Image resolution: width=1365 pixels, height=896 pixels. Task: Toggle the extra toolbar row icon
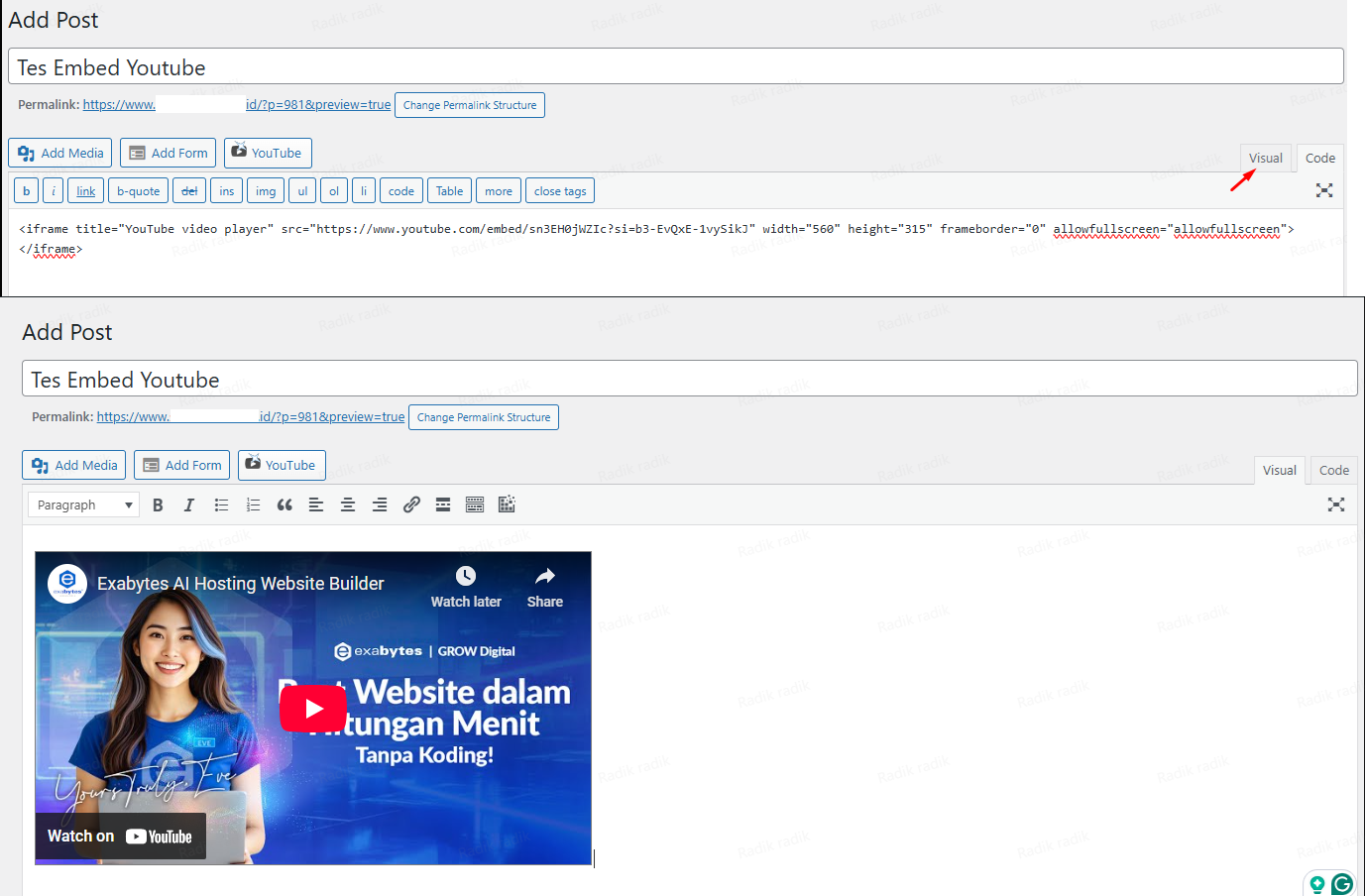[x=475, y=504]
